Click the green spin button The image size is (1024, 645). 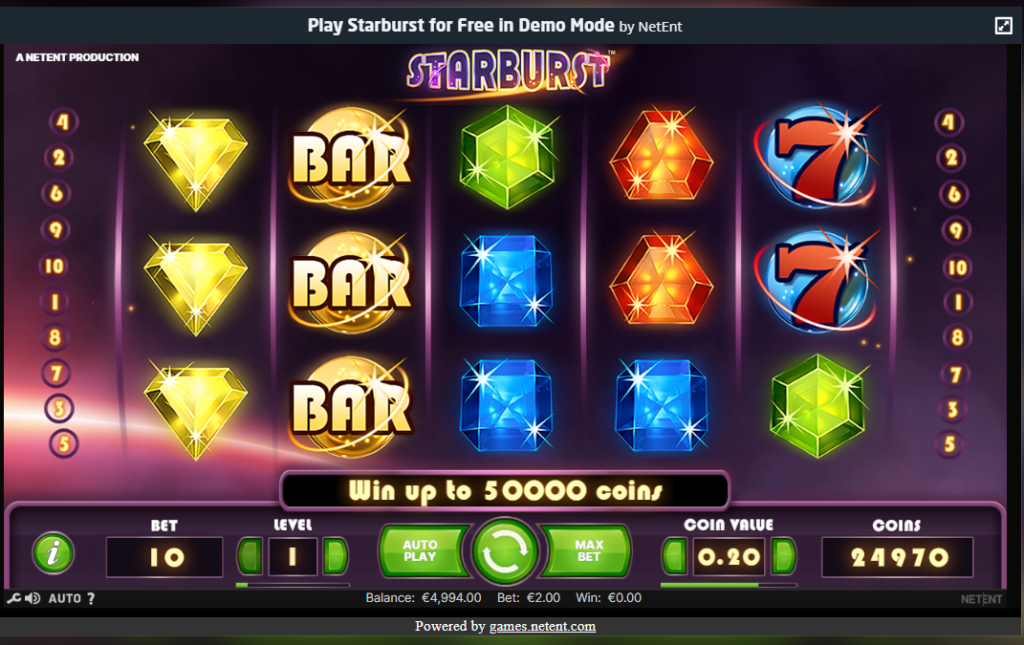(x=505, y=552)
